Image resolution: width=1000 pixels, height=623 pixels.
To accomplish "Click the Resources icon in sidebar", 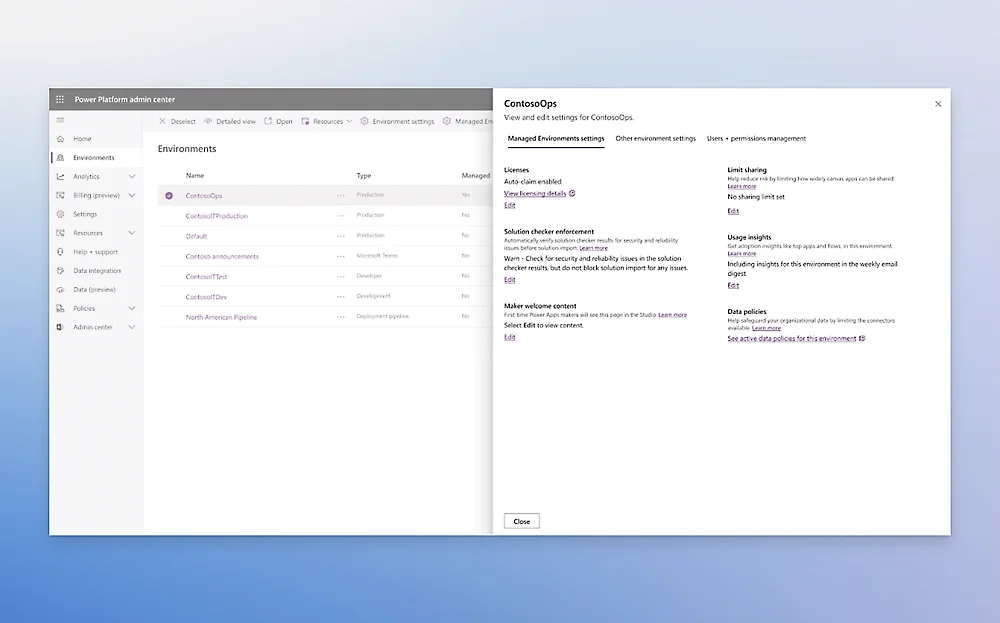I will pyautogui.click(x=61, y=233).
